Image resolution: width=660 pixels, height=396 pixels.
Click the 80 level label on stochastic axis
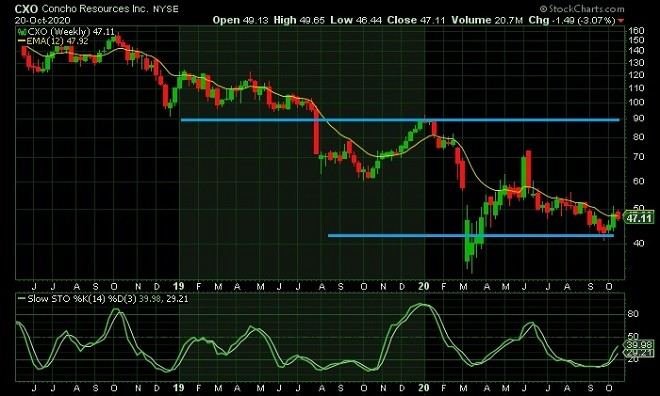pos(633,314)
